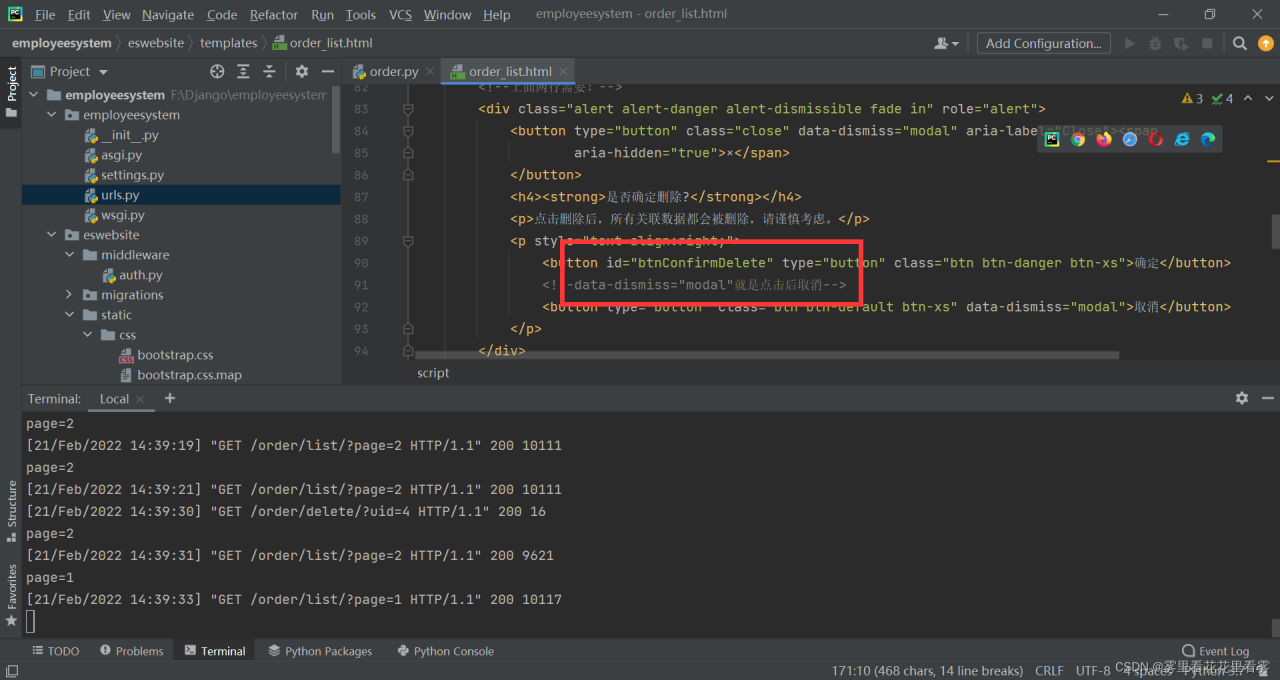This screenshot has width=1280, height=680.
Task: Collapse the css folder
Action: (87, 335)
